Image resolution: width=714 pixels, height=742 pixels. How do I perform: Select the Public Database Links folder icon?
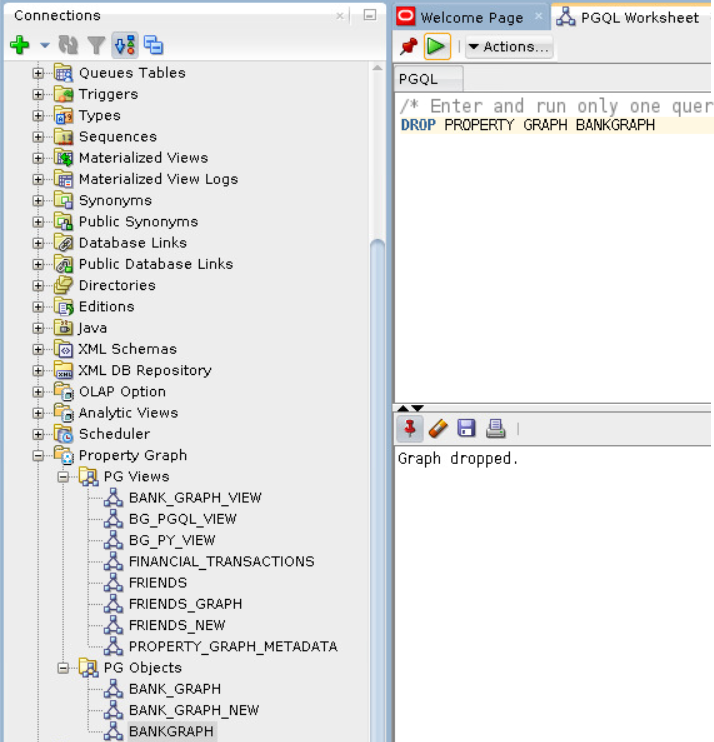click(63, 264)
